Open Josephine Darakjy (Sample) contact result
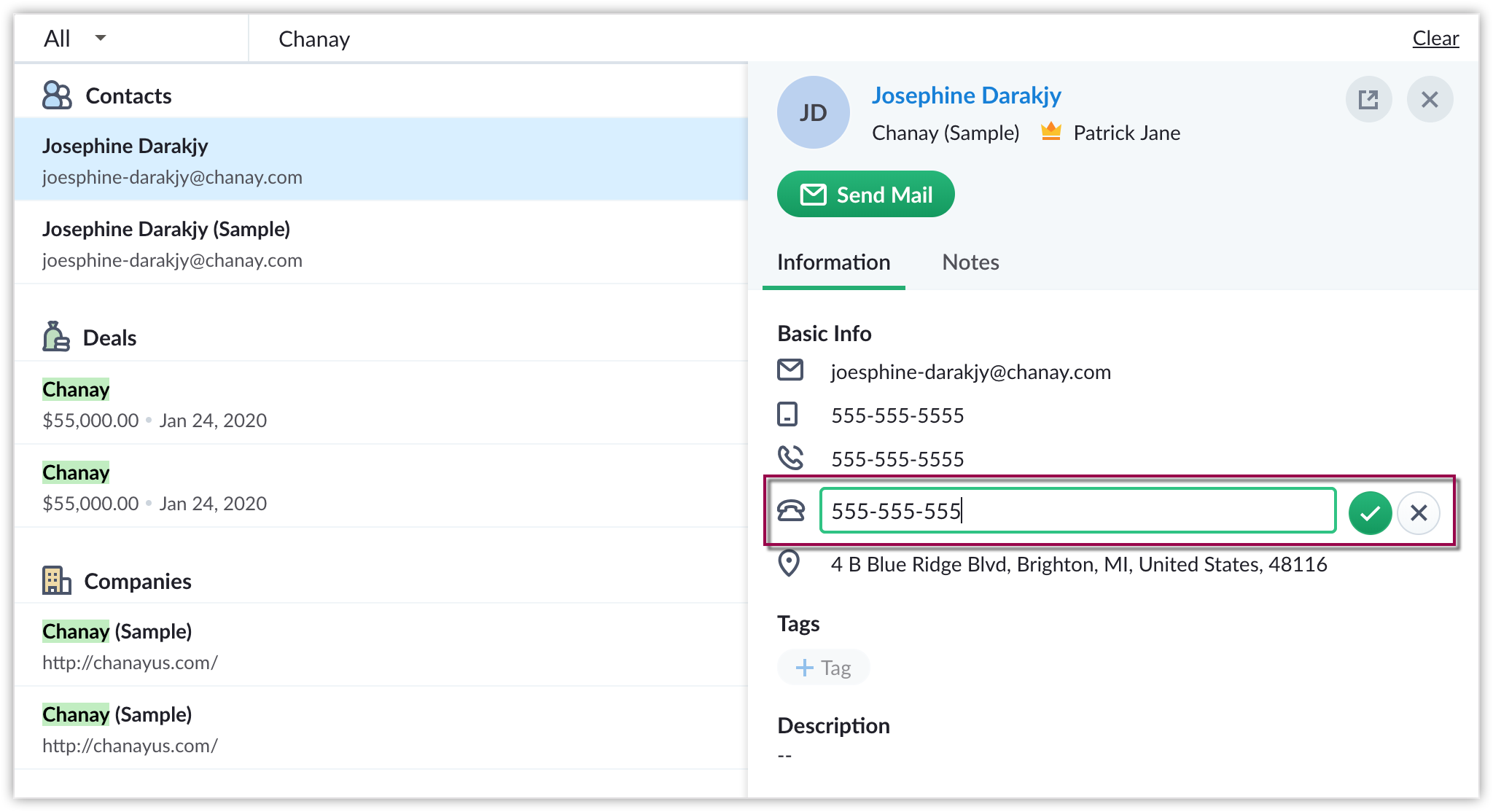 point(166,229)
